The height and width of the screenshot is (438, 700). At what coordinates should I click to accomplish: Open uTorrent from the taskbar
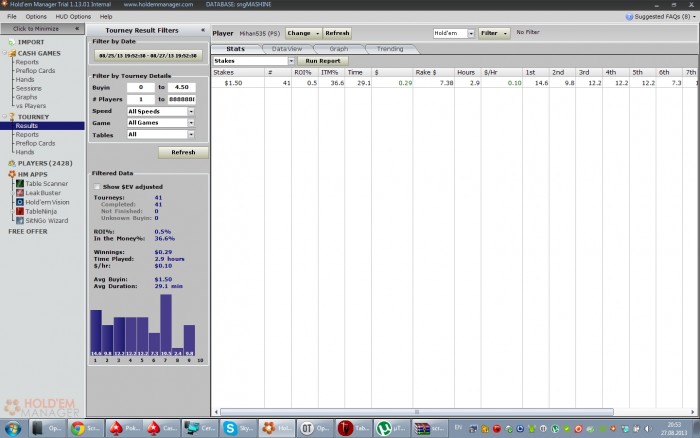391,428
